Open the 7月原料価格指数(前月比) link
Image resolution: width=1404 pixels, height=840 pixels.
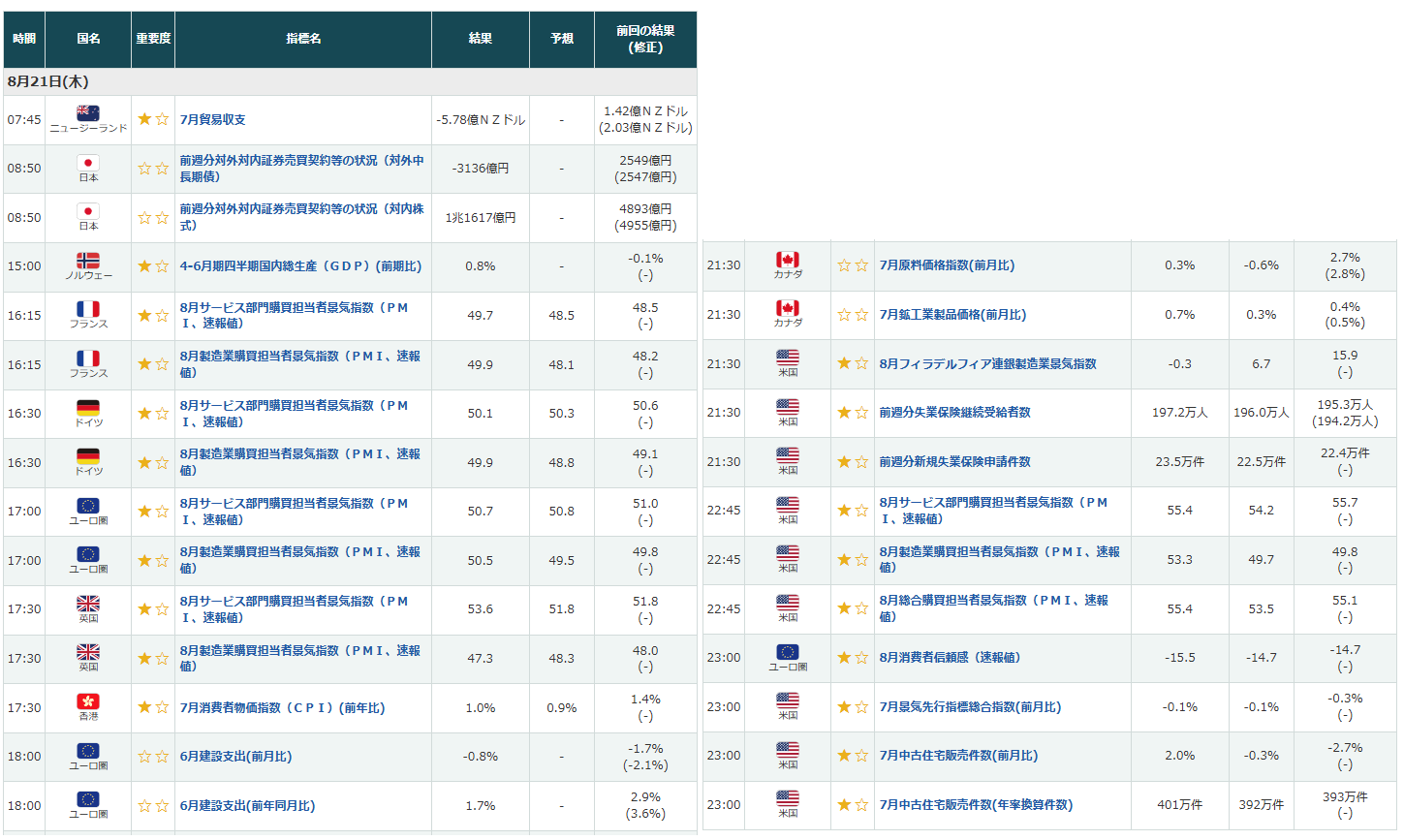point(947,264)
